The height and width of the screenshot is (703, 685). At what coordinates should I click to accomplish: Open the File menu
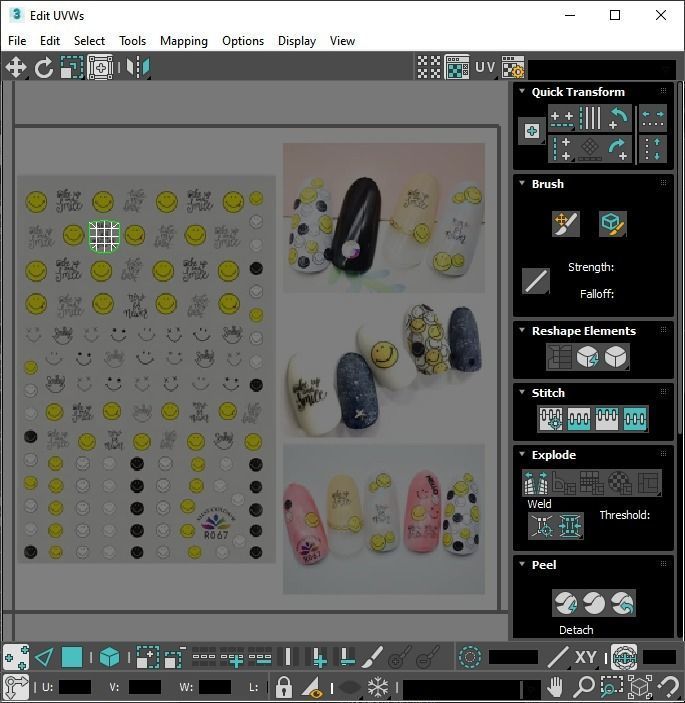tap(17, 41)
